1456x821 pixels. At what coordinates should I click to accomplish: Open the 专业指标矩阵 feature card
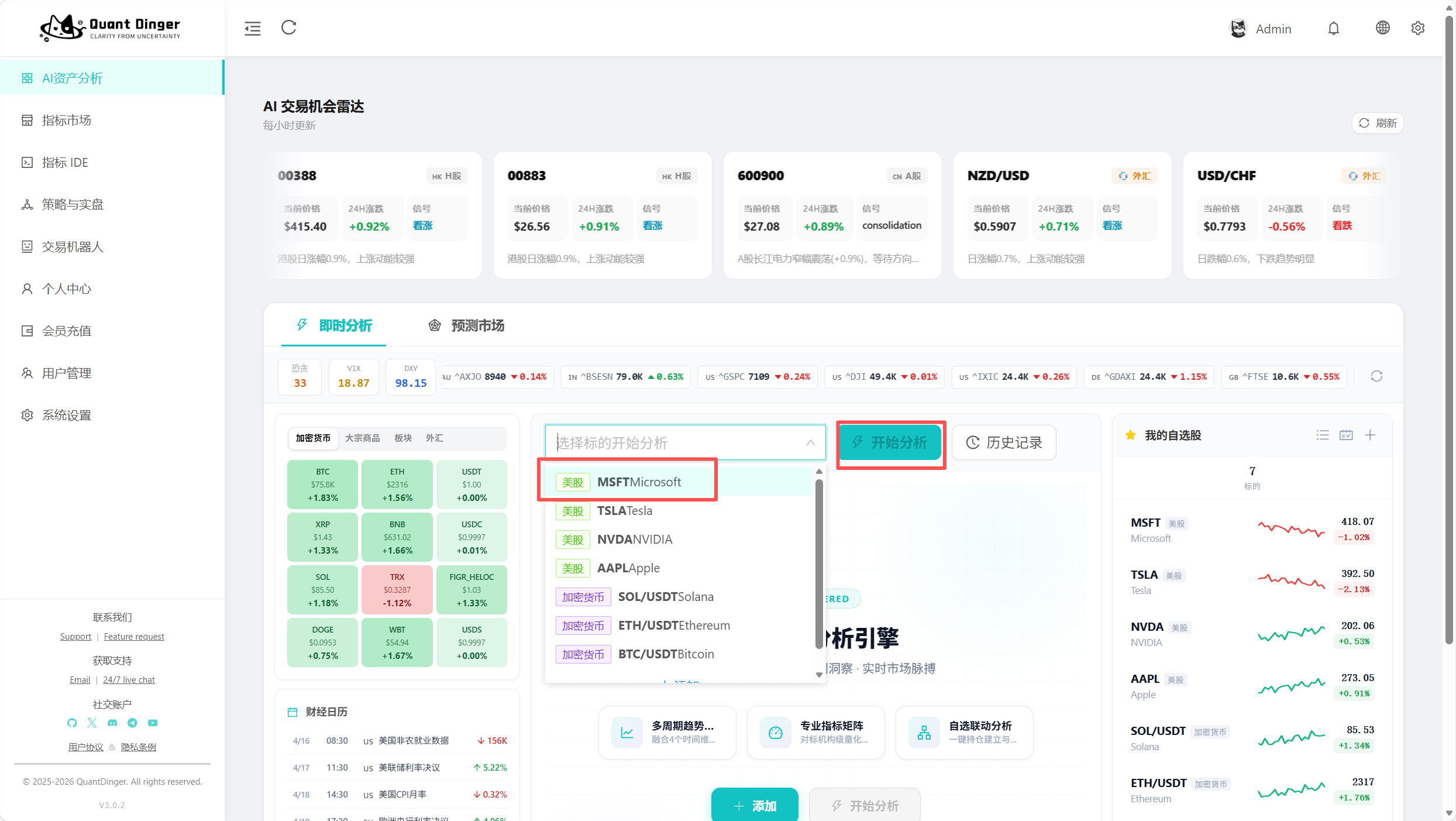click(x=816, y=732)
